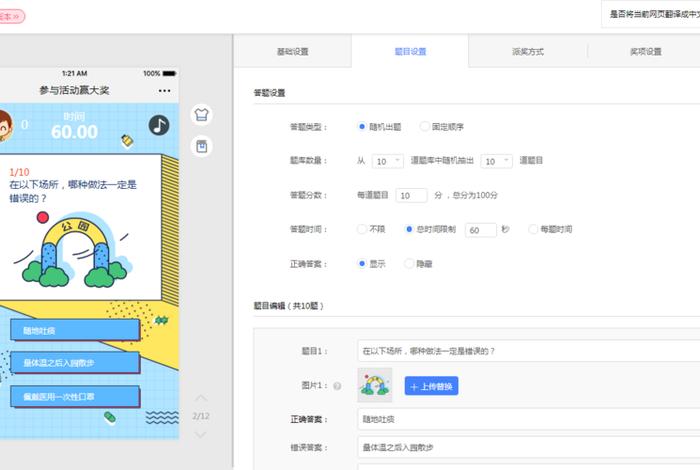The image size is (700, 470).
Task: Click the 上传替换 upload button
Action: pos(431,386)
